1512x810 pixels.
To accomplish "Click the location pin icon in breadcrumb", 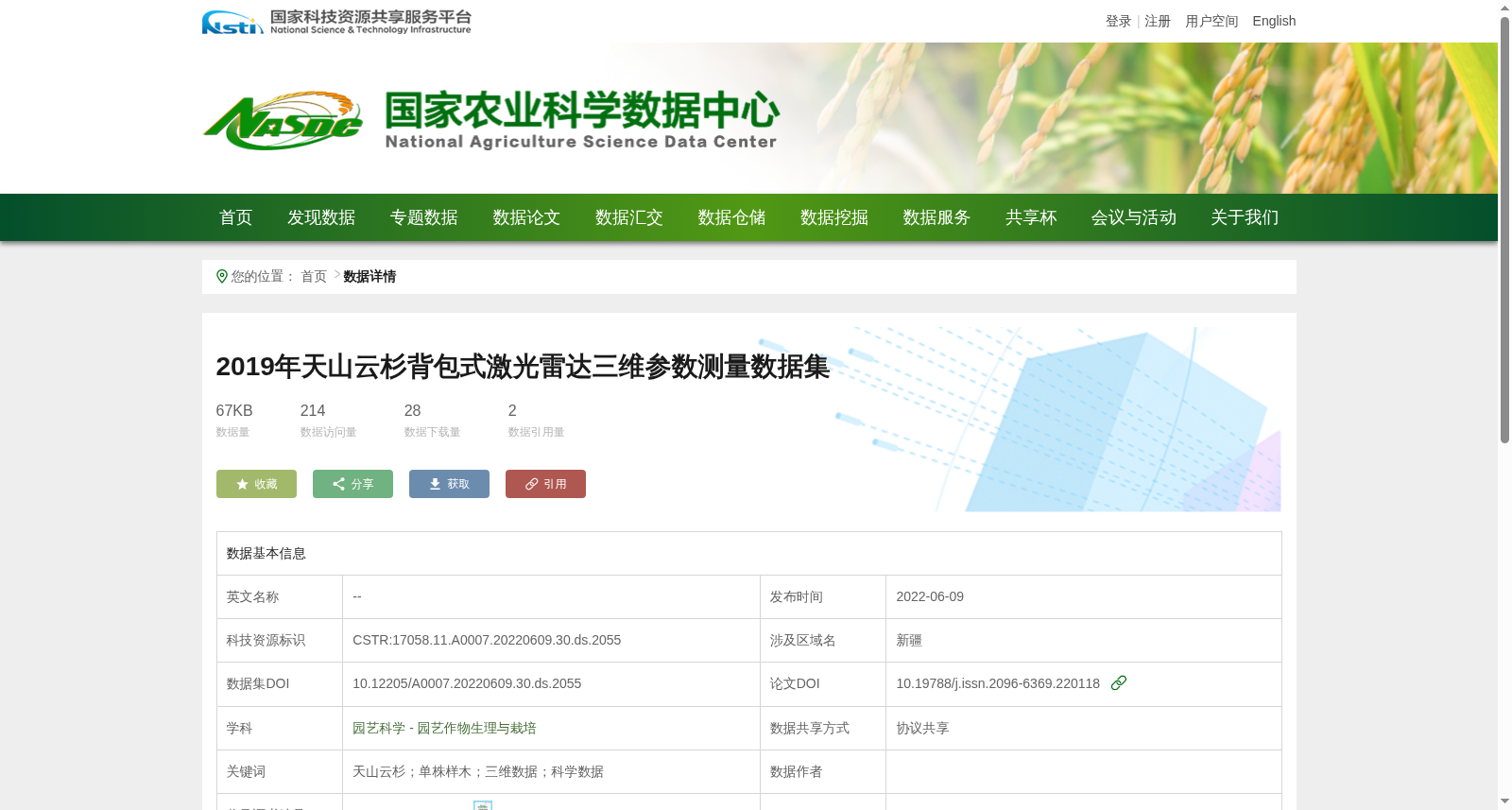I will [x=222, y=276].
